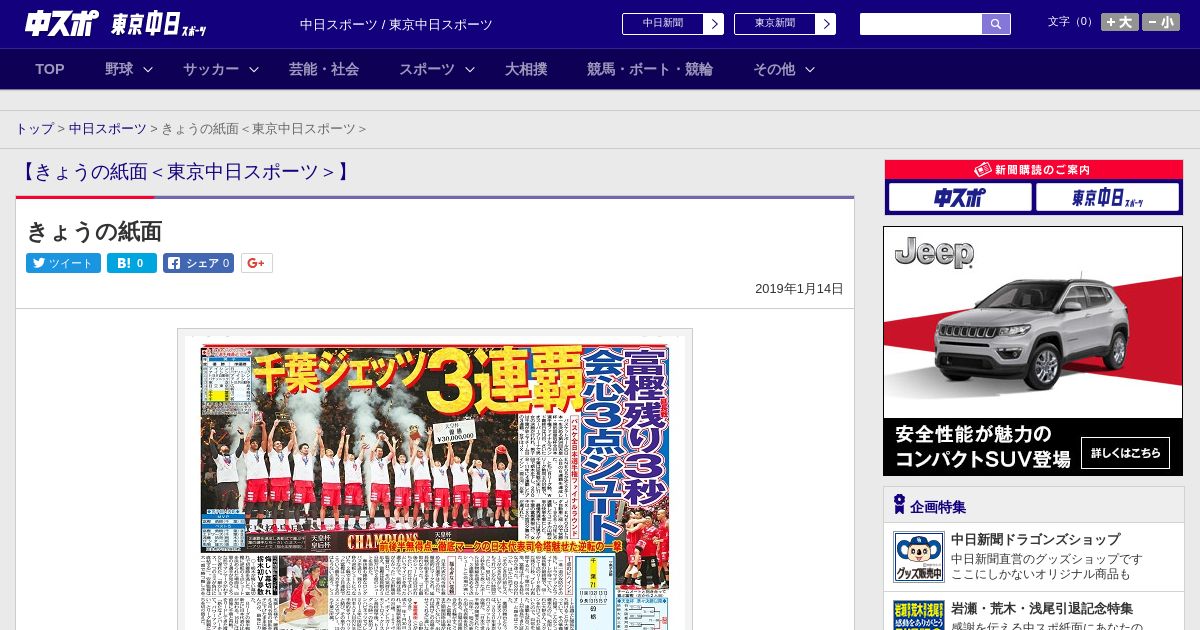Open 芸能・社会 navigation item
The height and width of the screenshot is (630, 1200).
click(324, 69)
